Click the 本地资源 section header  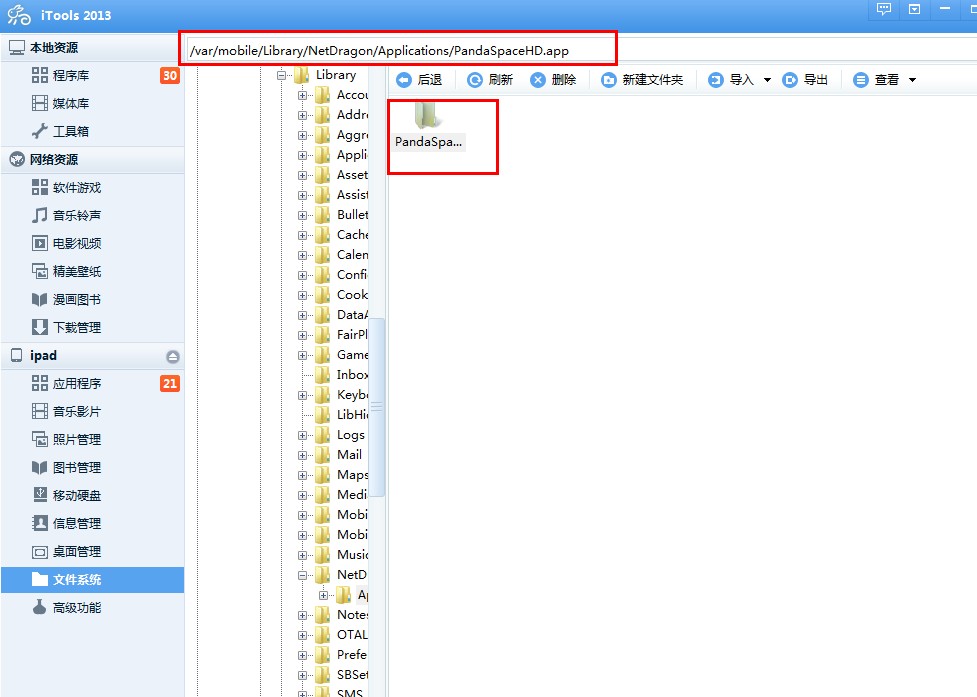(92, 47)
